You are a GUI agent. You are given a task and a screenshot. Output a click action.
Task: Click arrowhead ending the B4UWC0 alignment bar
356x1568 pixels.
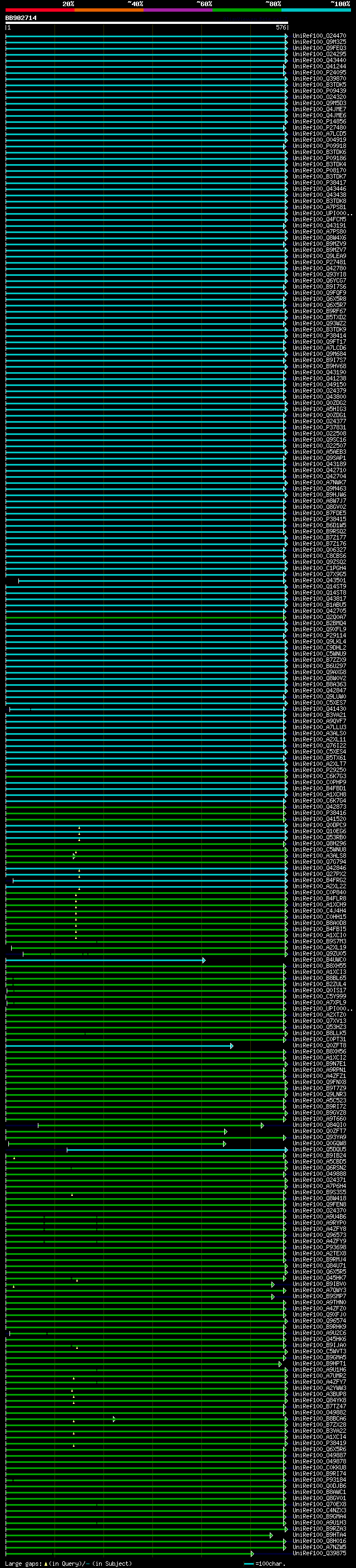click(204, 961)
